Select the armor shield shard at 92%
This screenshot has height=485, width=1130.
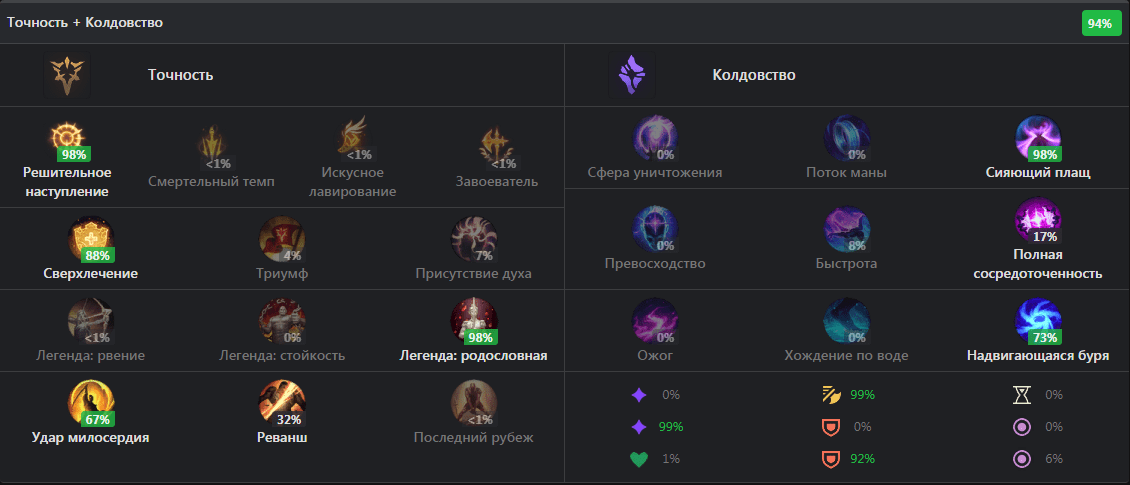(831, 459)
